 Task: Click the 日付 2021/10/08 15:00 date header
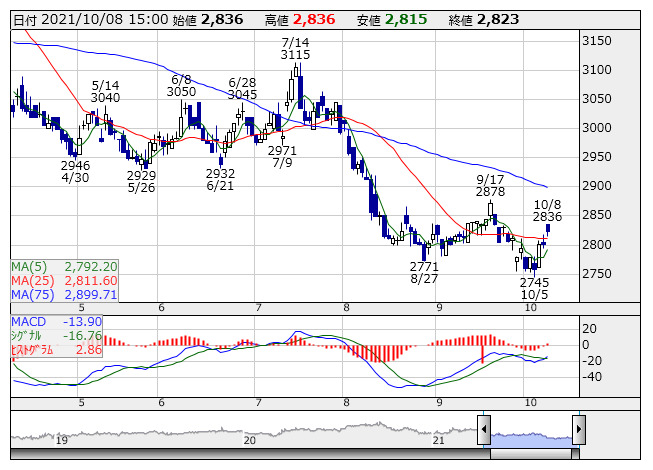pyautogui.click(x=91, y=20)
